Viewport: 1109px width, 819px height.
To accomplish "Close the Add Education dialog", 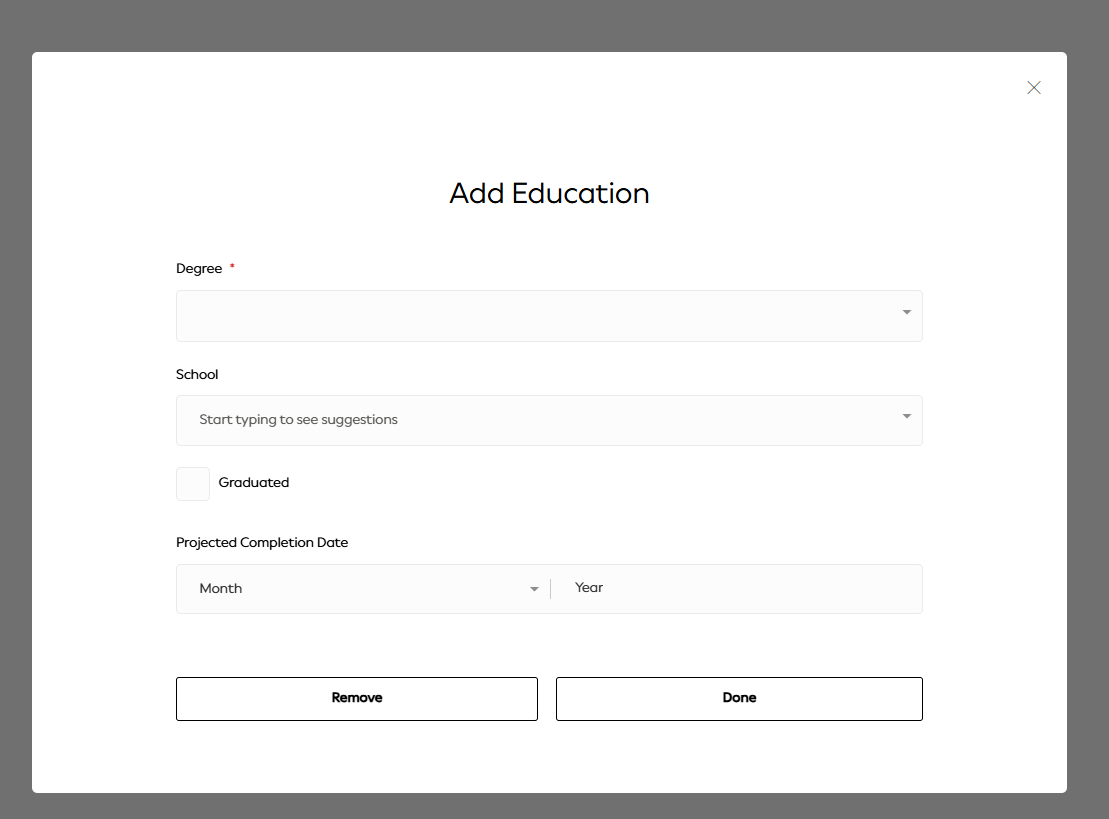I will [x=1033, y=88].
